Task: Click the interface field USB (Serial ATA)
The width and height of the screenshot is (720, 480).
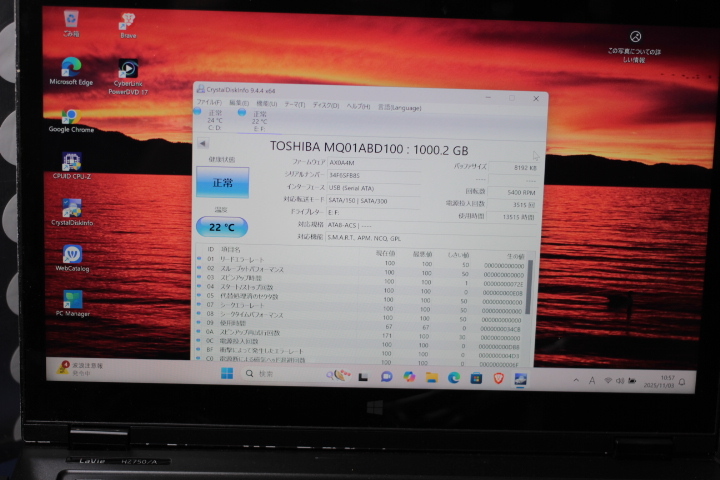Action: pos(373,188)
